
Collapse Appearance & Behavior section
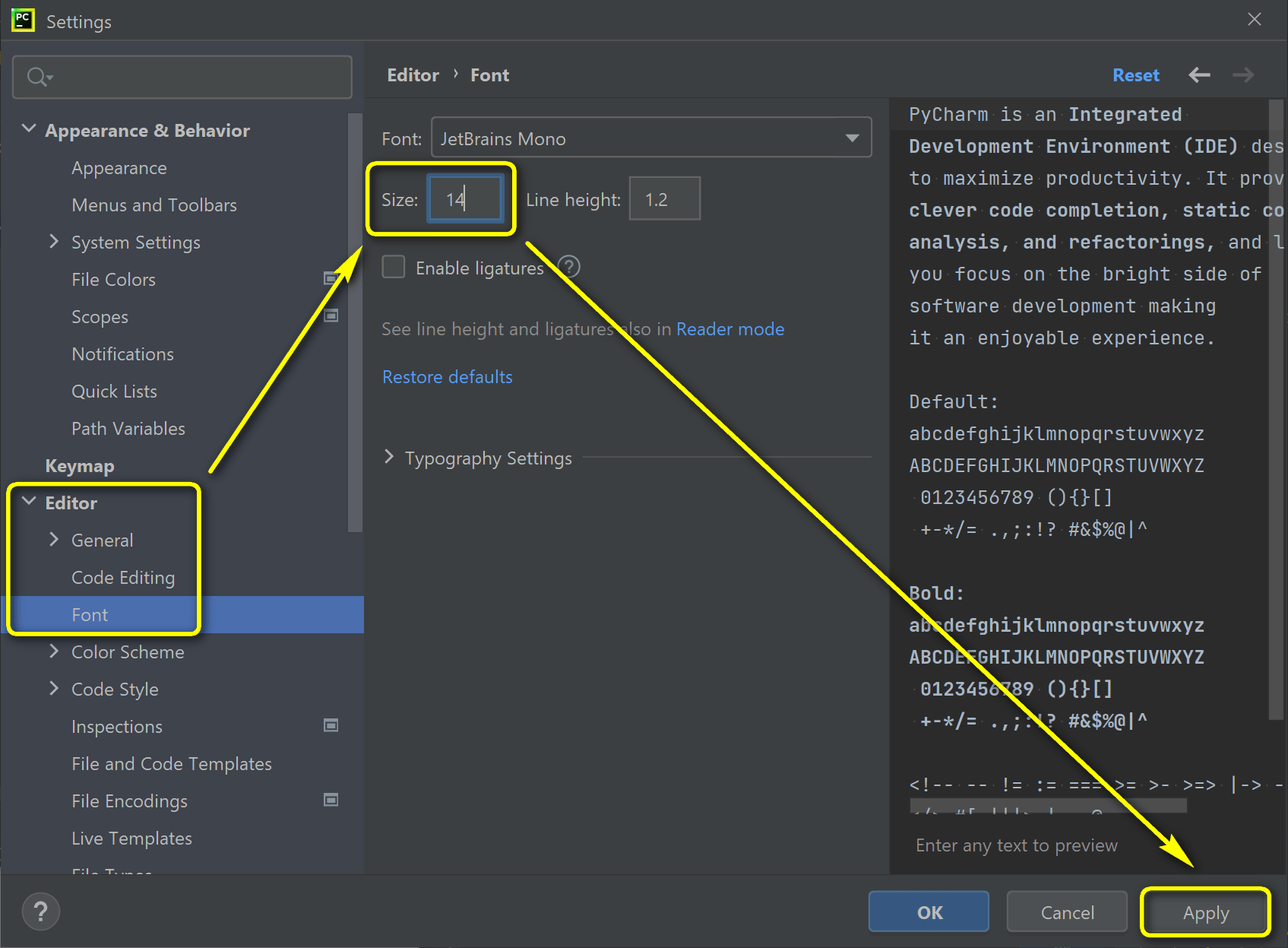point(29,129)
